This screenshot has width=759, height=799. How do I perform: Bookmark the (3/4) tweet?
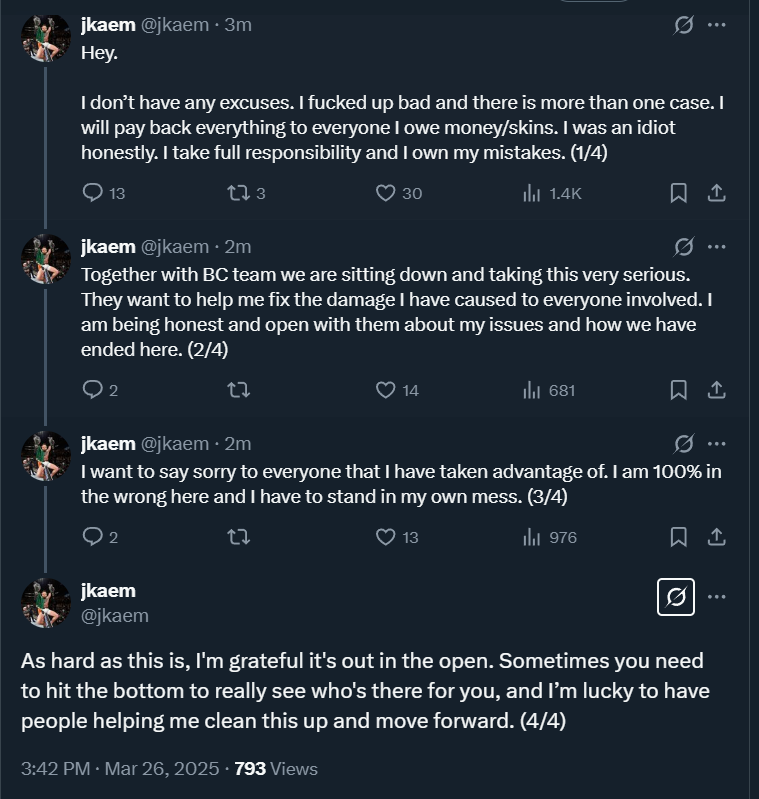678,537
